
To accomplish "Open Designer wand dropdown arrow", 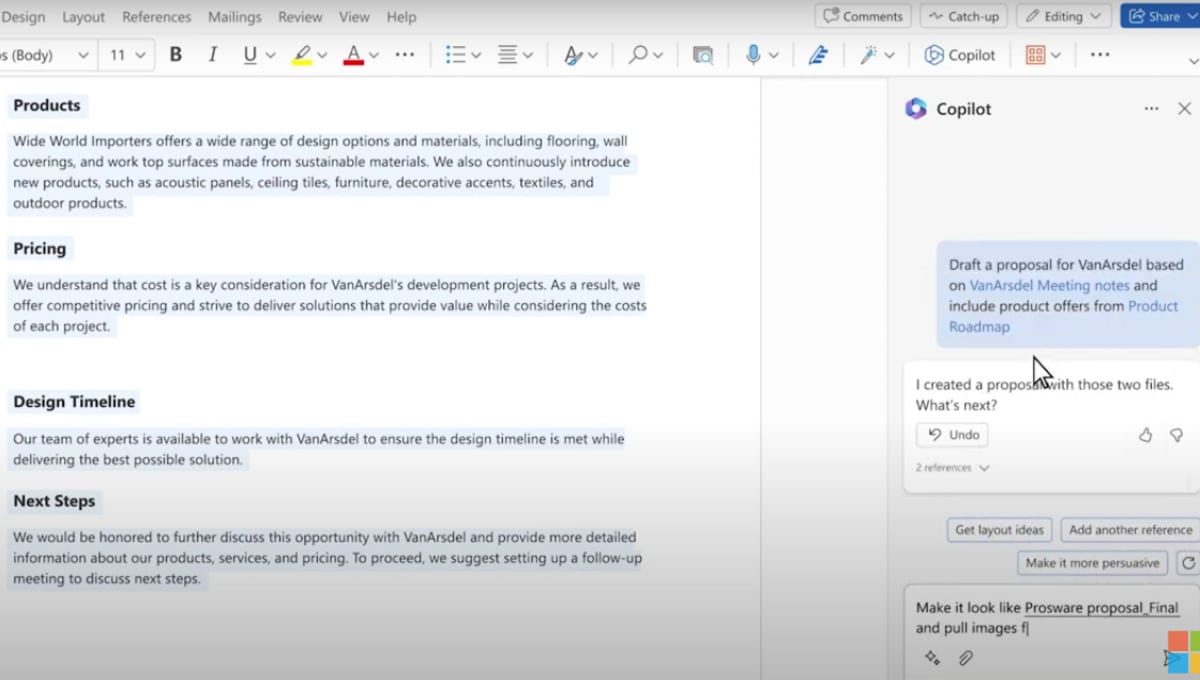I will point(889,56).
